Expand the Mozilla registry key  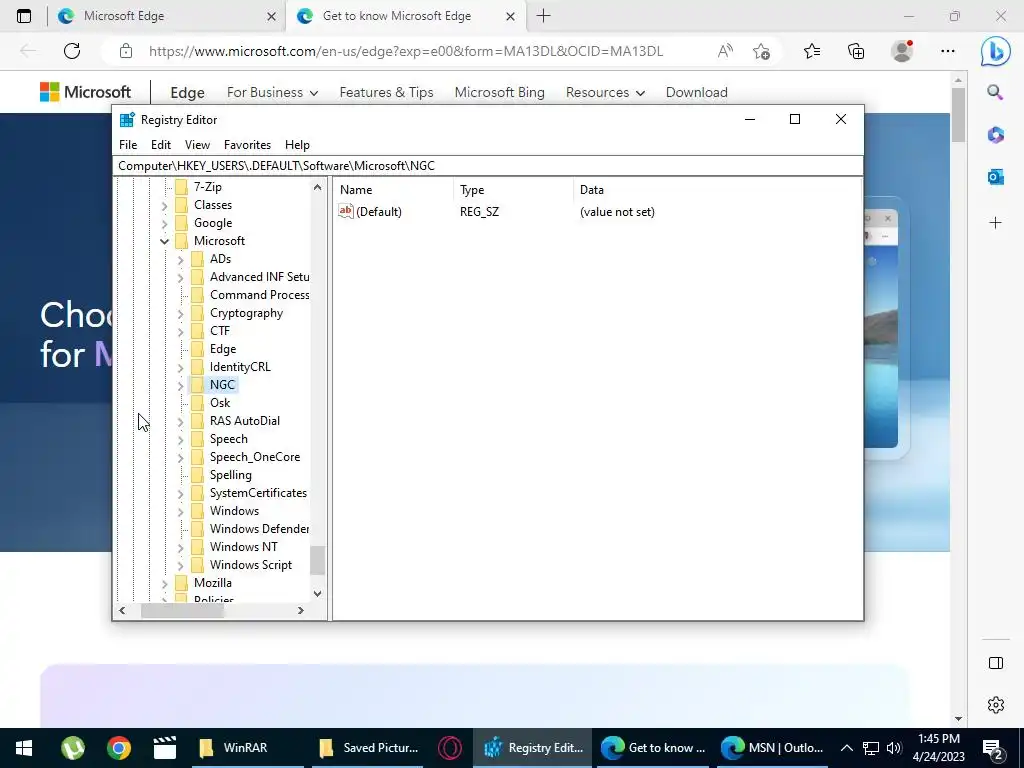(165, 584)
